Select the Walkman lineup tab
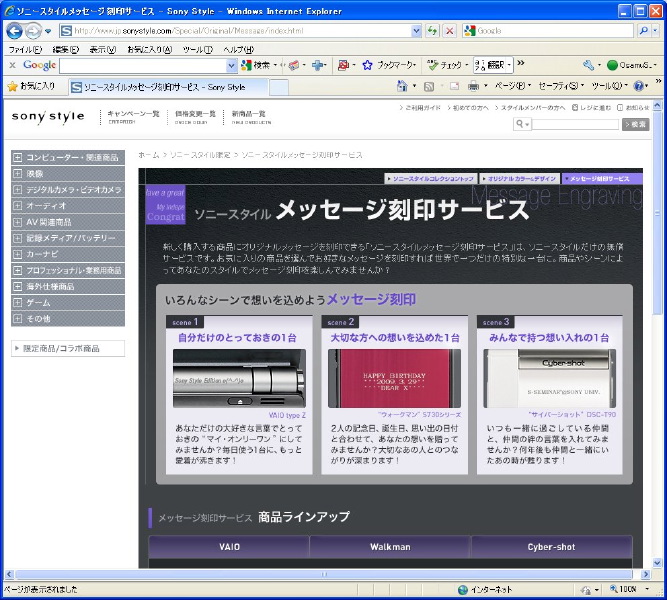 coord(390,547)
